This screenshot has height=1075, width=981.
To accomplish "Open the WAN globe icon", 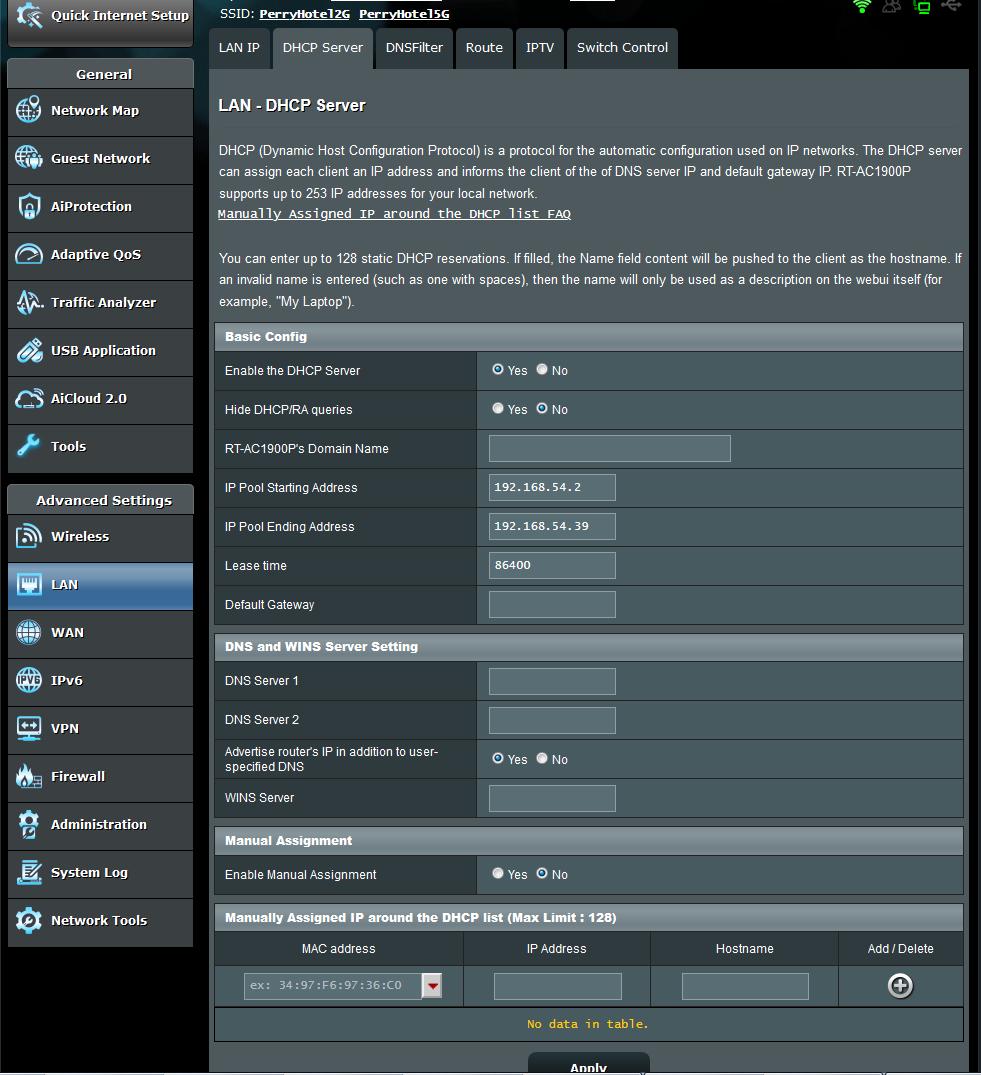I will (29, 632).
